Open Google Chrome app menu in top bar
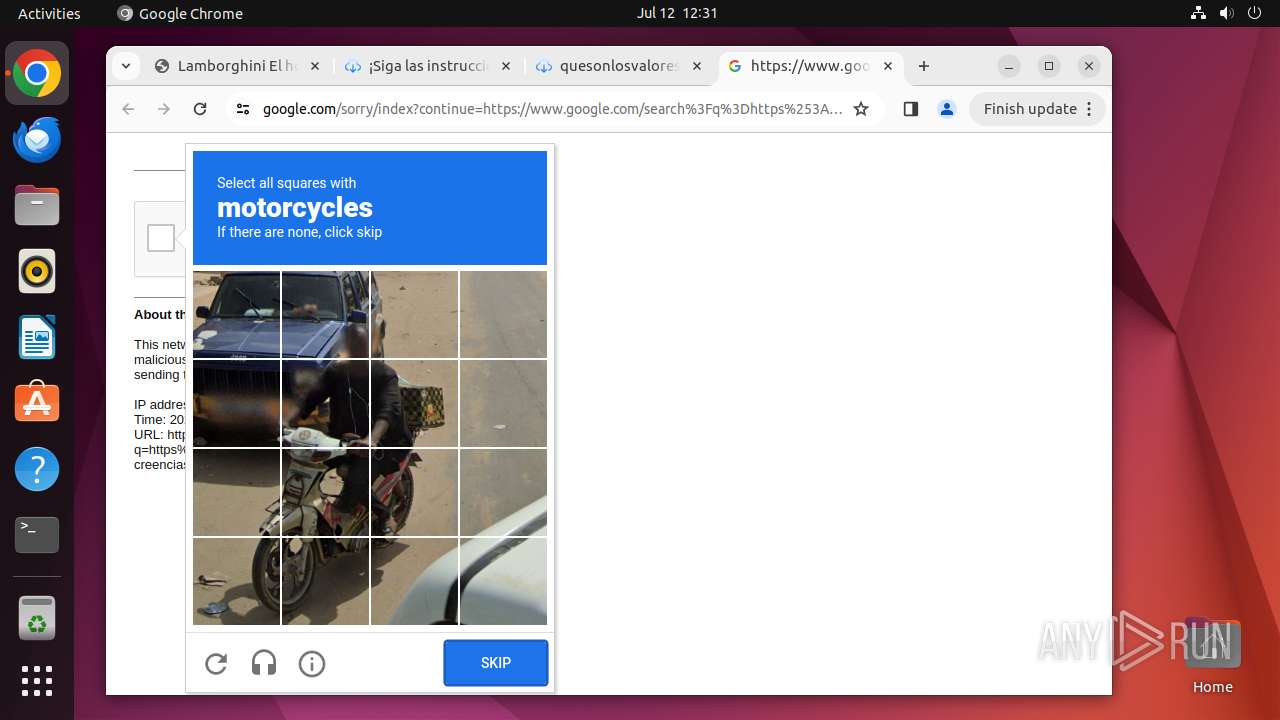Viewport: 1280px width, 720px height. [x=180, y=13]
